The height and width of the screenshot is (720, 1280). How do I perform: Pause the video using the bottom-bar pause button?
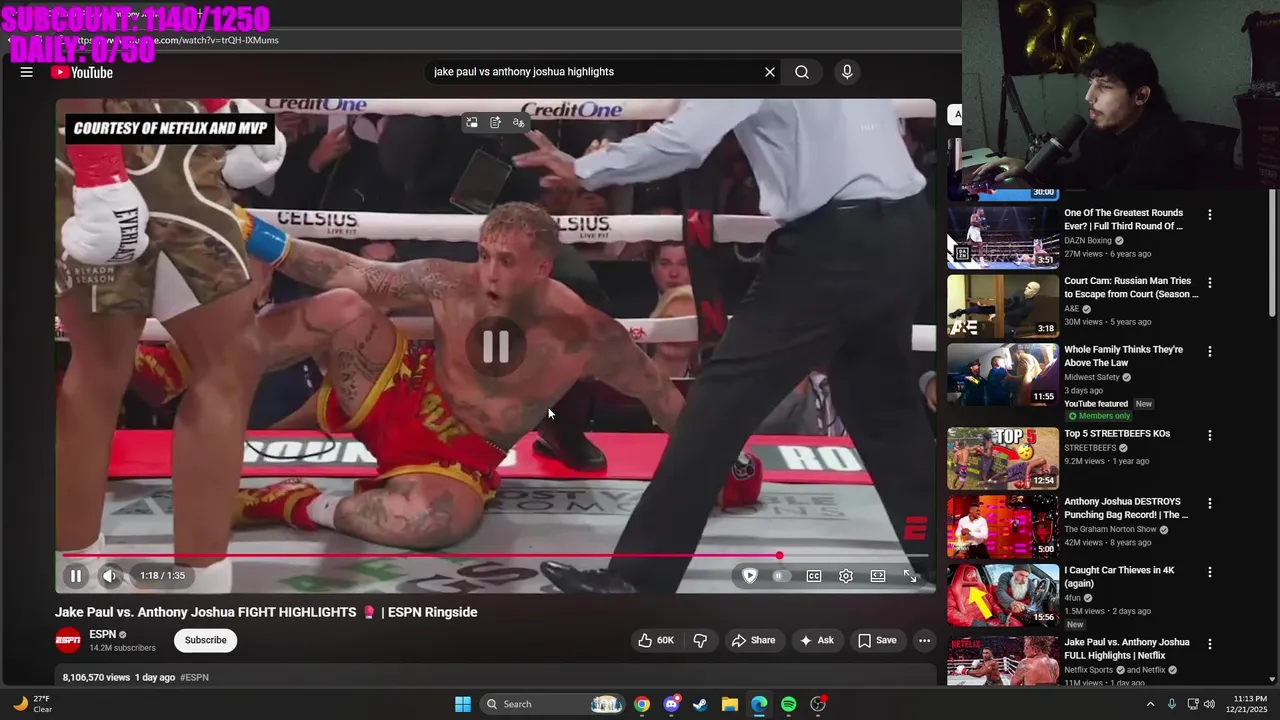75,576
